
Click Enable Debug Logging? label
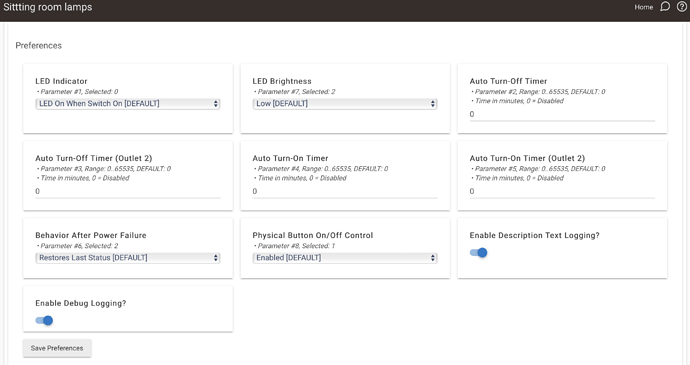(81, 303)
